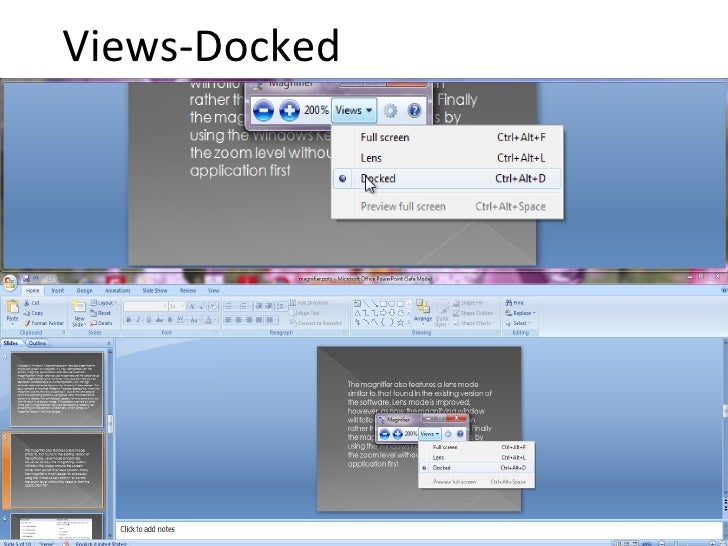
Task: Select the orange-highlighted slide thumbnail
Action: (x=57, y=470)
